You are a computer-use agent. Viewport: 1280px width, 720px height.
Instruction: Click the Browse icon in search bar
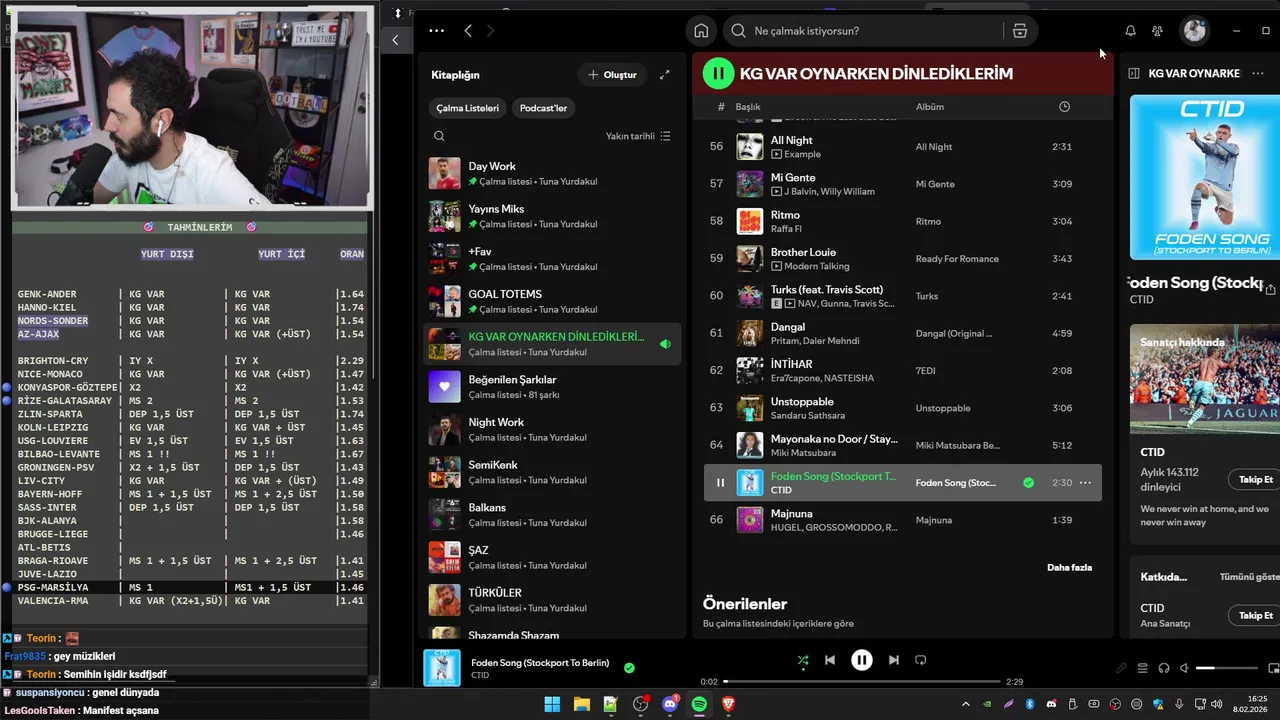pyautogui.click(x=1020, y=31)
